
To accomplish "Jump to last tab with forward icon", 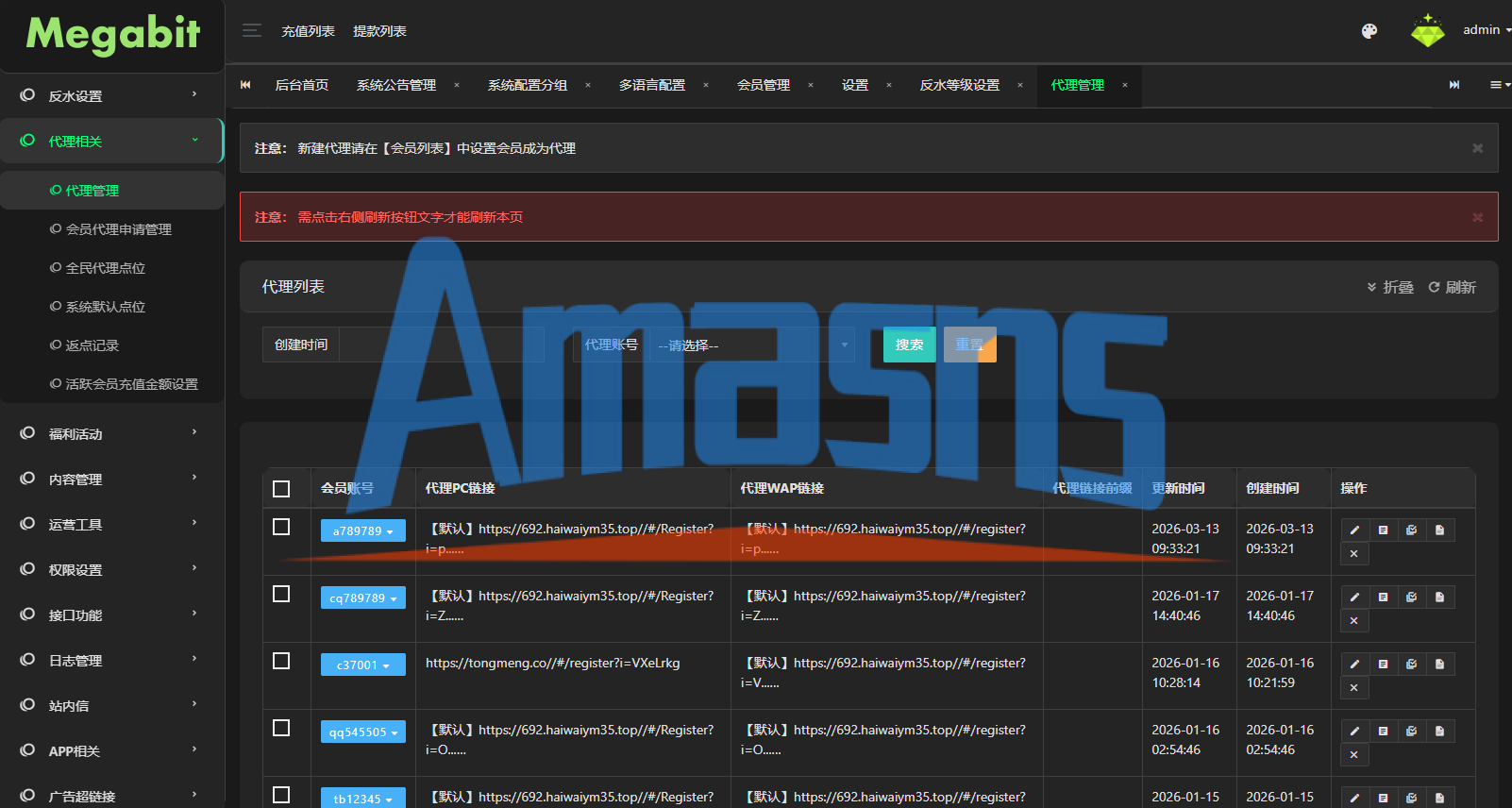I will (x=1454, y=85).
